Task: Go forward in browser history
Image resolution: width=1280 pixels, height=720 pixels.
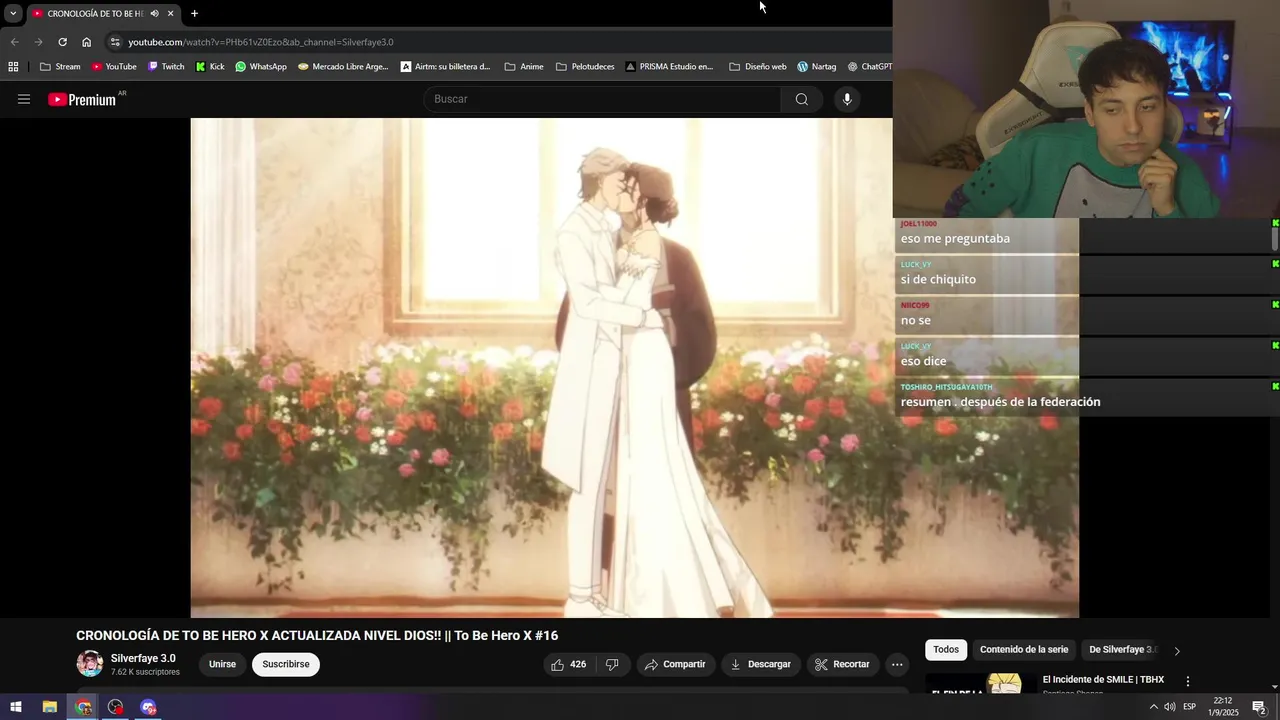Action: (x=38, y=42)
